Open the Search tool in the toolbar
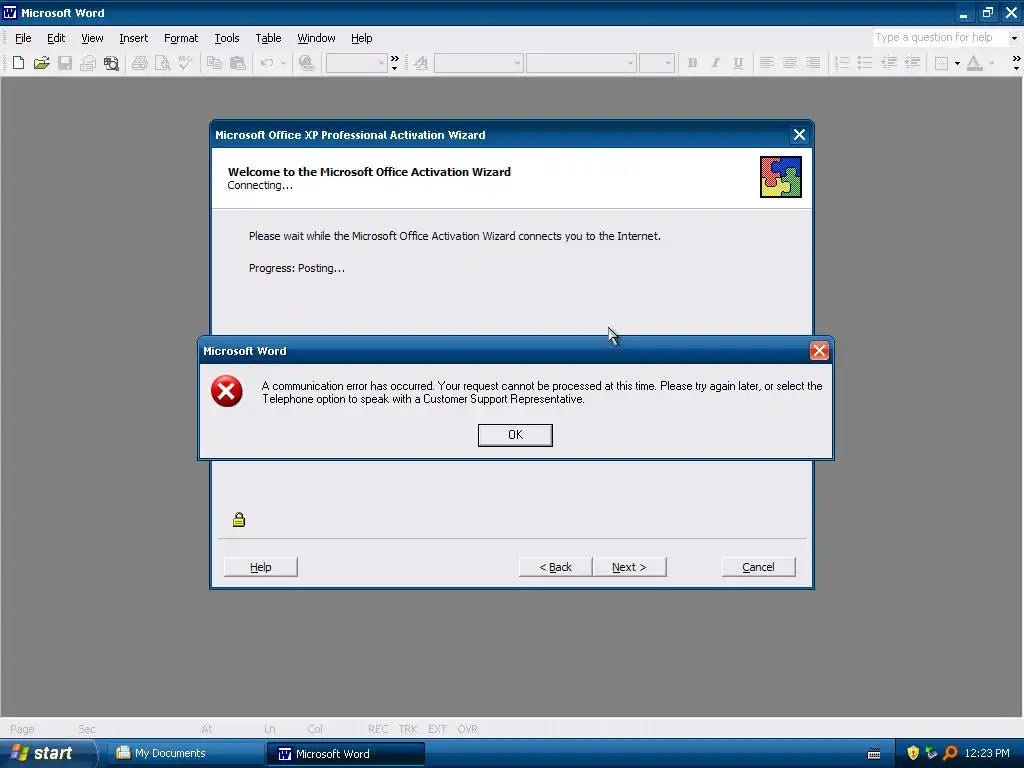Viewport: 1024px width, 768px height. (x=112, y=63)
